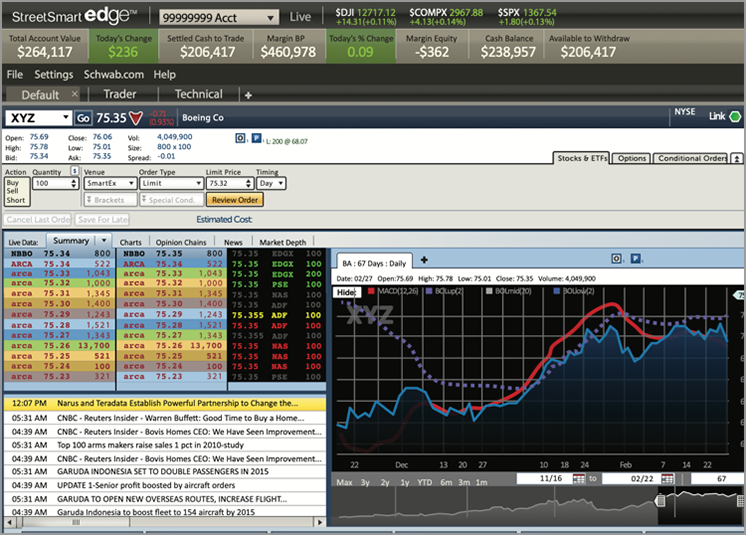Click Save For Later button
The image size is (746, 535).
pos(102,220)
